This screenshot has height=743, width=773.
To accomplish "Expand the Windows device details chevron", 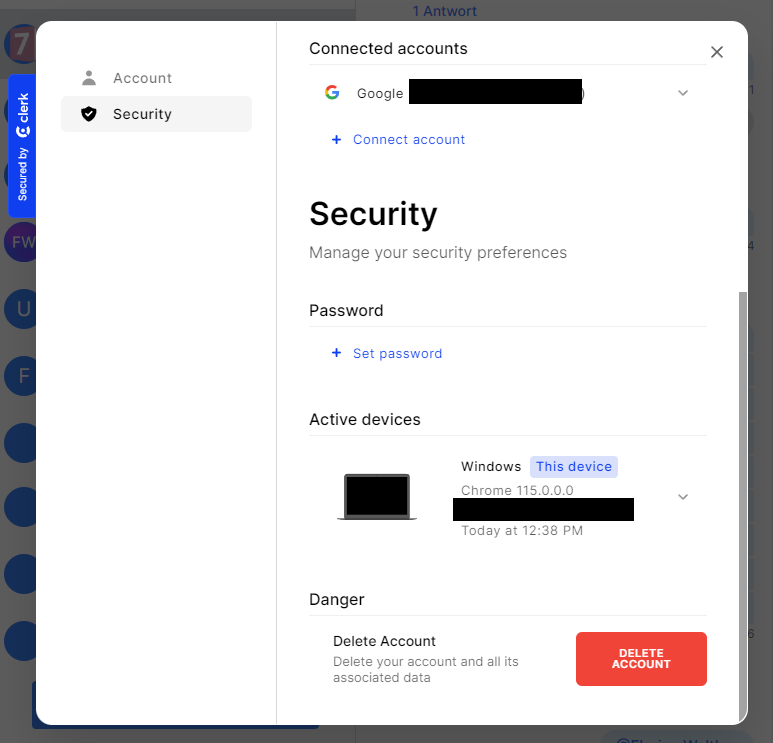I will [x=683, y=497].
